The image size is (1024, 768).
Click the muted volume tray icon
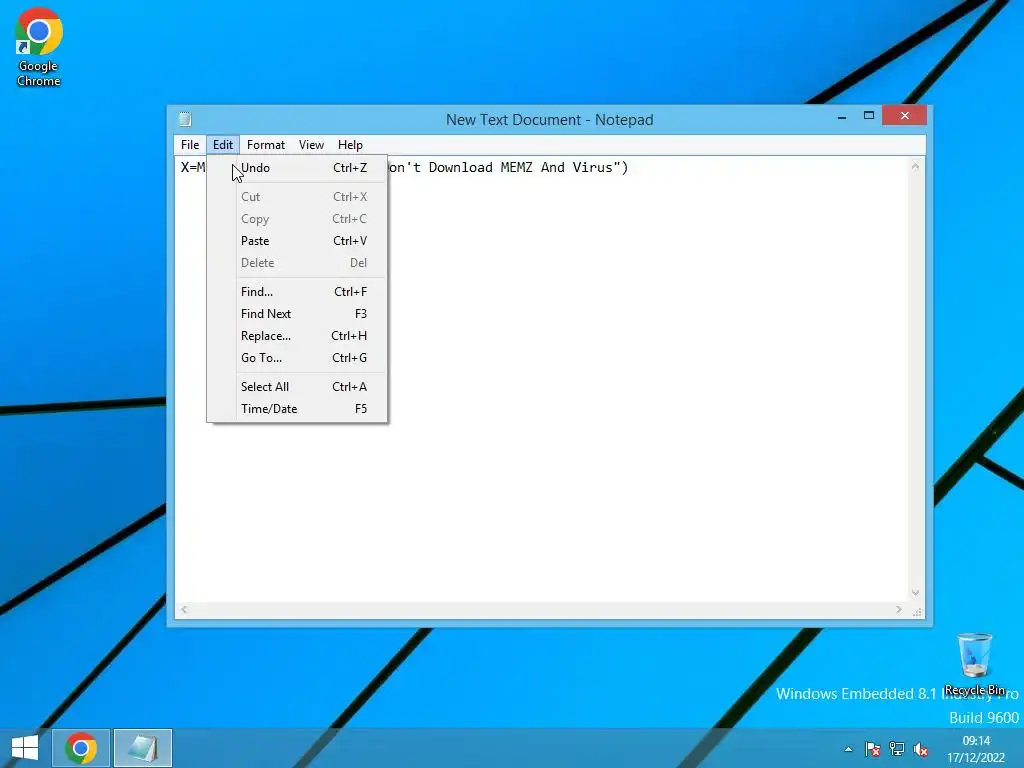coord(921,749)
